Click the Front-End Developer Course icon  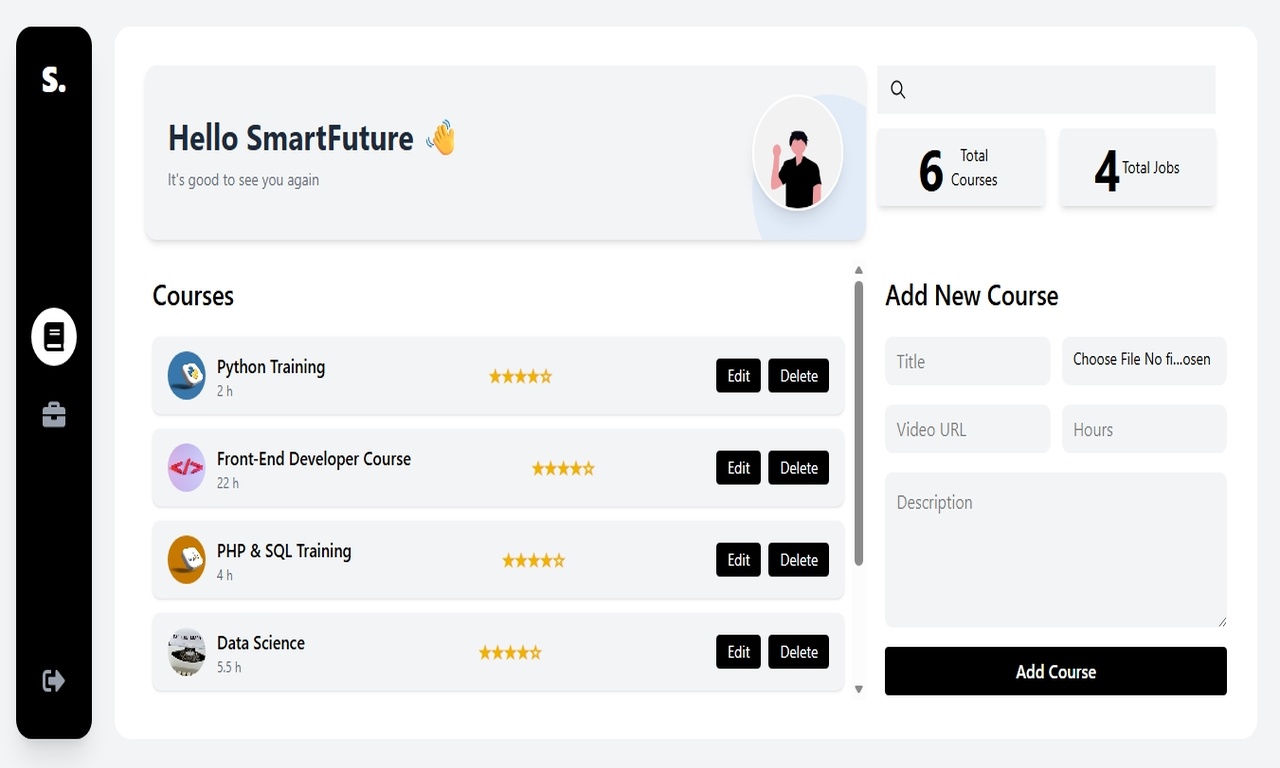pos(187,468)
